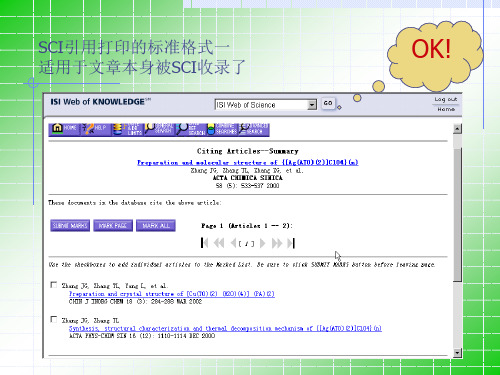The image size is (500, 375).
Task: Open the cited article title link
Action: 248,163
